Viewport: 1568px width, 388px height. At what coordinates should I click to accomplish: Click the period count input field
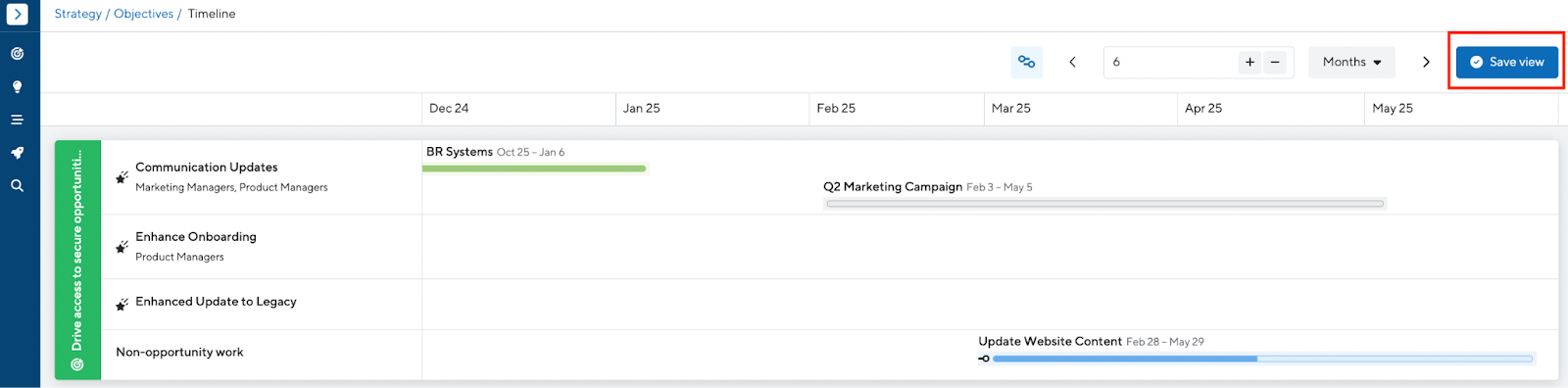coord(1171,62)
